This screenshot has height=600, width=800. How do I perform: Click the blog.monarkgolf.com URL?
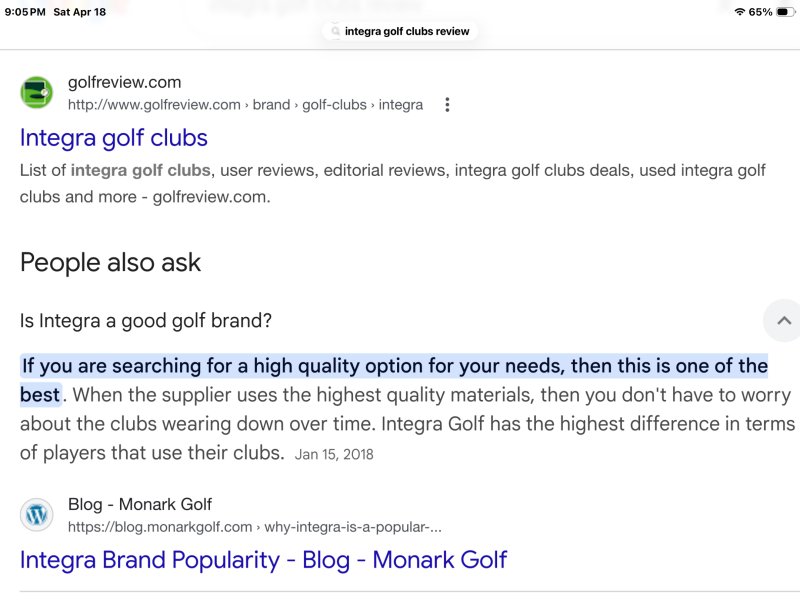point(255,527)
